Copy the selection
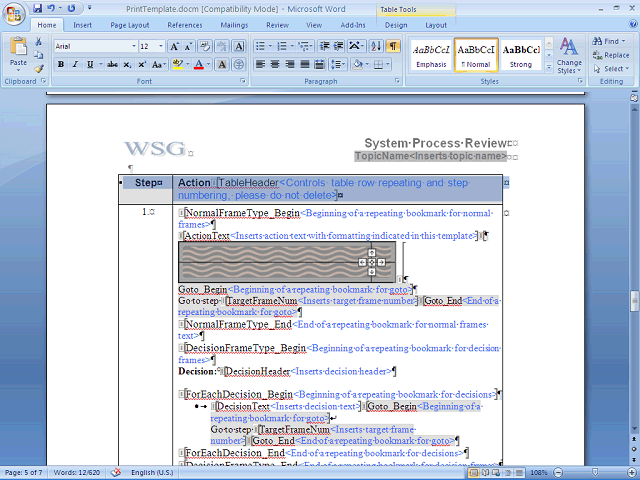The width and height of the screenshot is (640, 480). pyautogui.click(x=38, y=55)
